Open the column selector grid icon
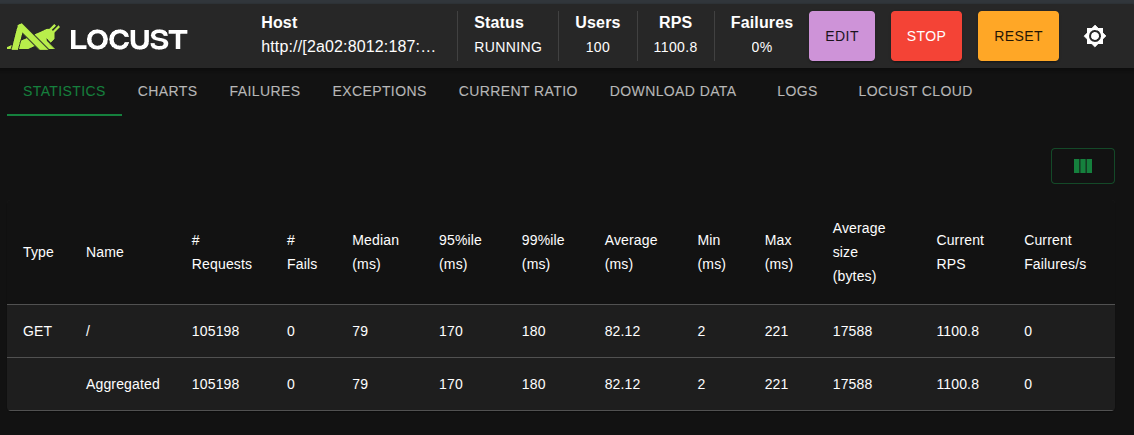Screen dimensions: 1134x435 pyautogui.click(x=1083, y=166)
